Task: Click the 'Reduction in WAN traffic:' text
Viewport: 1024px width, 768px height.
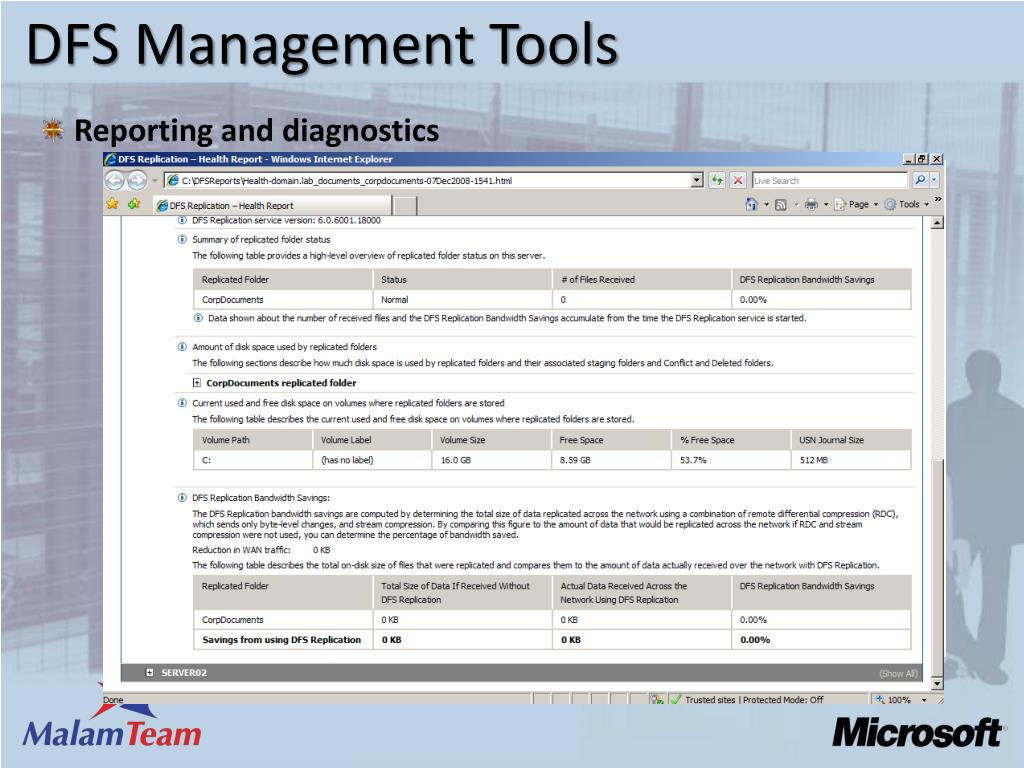Action: coord(241,550)
